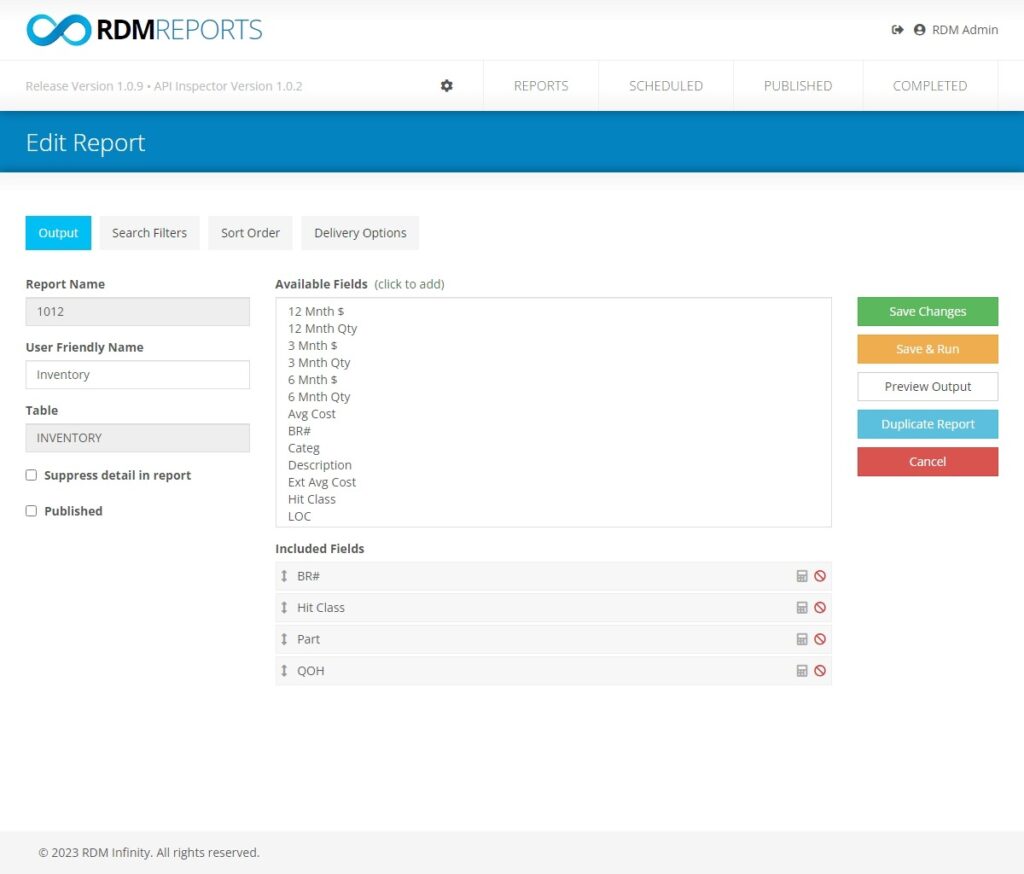The image size is (1024, 874).
Task: Add 'LOC' from available fields
Action: (300, 516)
